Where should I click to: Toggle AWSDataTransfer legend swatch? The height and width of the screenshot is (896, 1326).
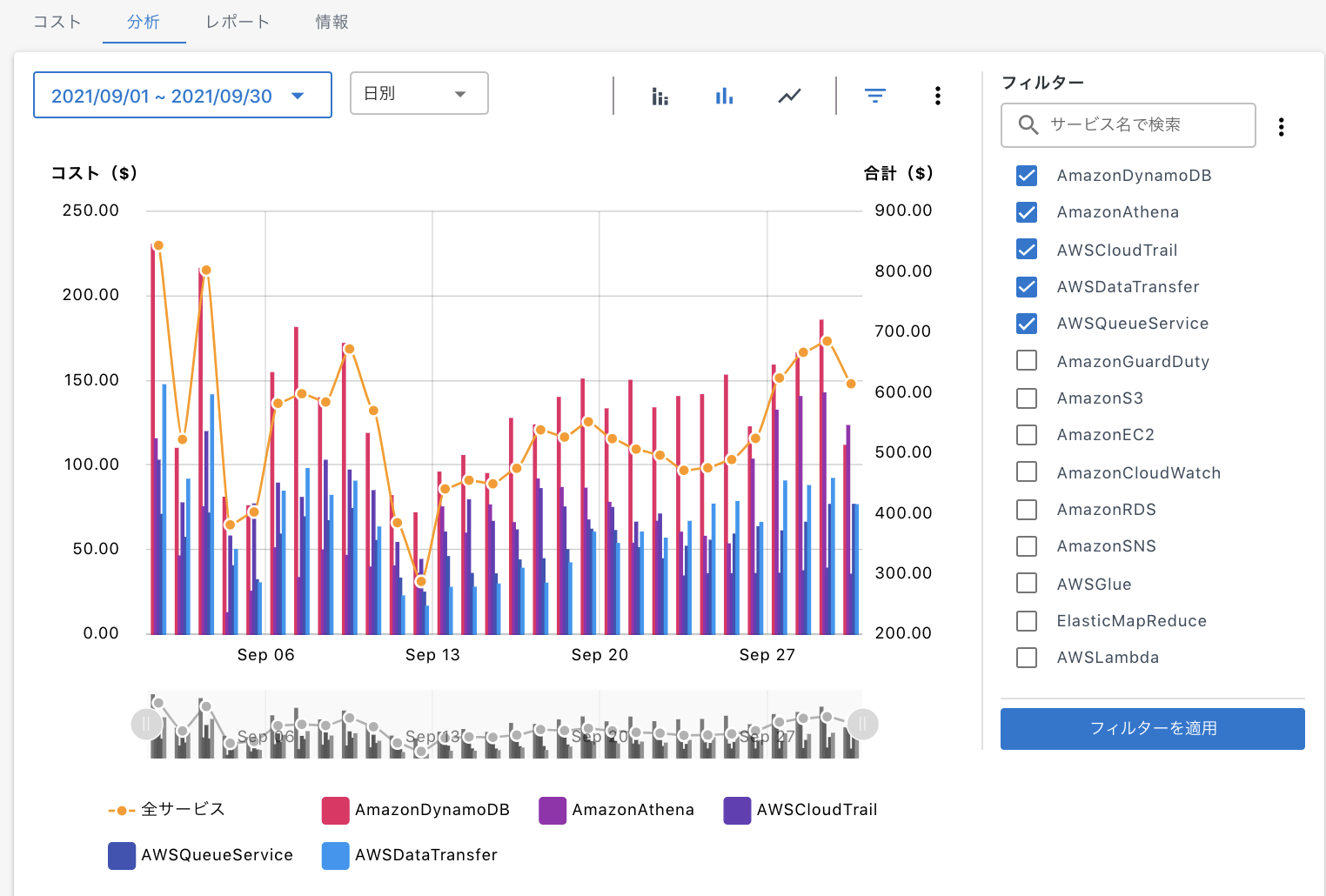click(336, 855)
